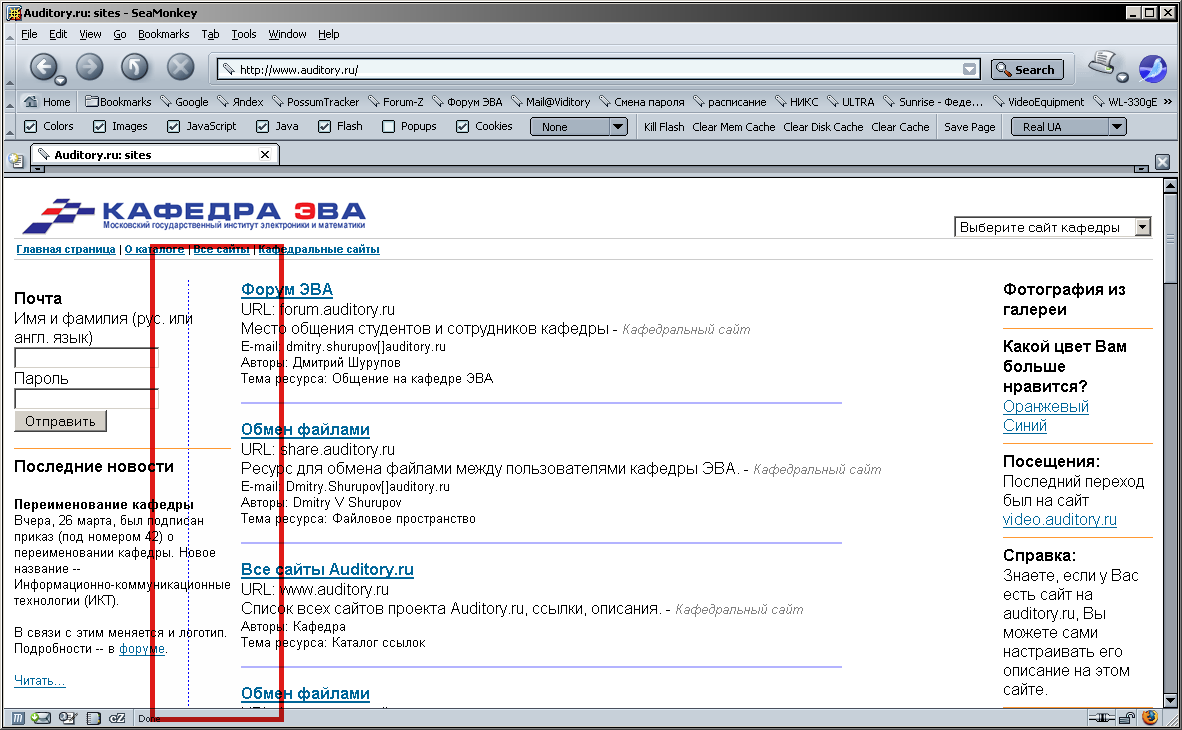This screenshot has width=1182, height=730.
Task: Open the None dropdown in the preferences toolbar
Action: tap(578, 127)
